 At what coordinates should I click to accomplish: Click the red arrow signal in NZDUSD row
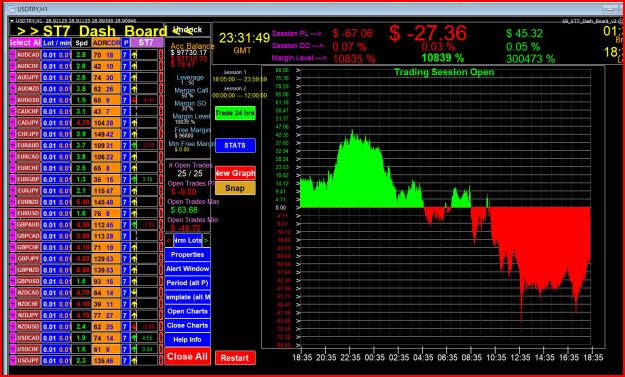click(134, 327)
